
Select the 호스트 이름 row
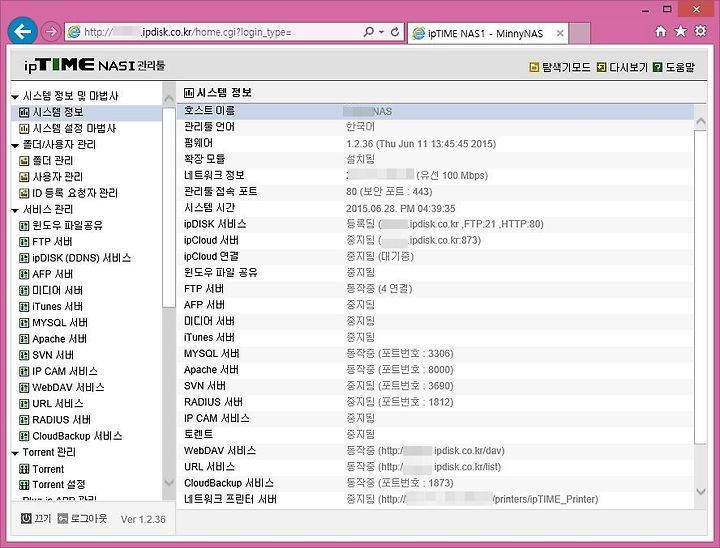(x=435, y=111)
